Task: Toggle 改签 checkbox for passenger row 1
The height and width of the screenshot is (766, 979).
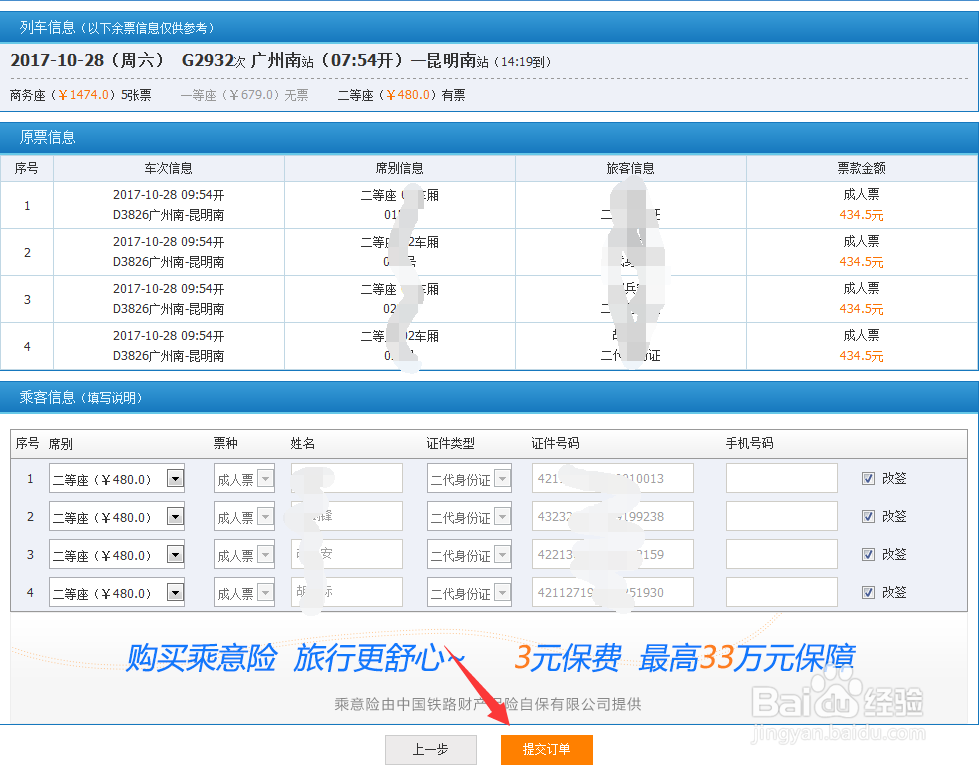Action: point(868,478)
